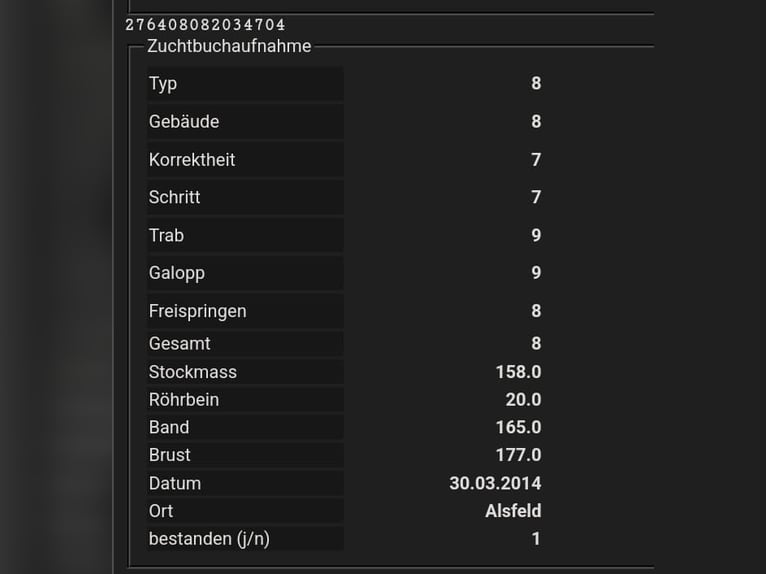Select the Stockmass row label

click(x=193, y=372)
